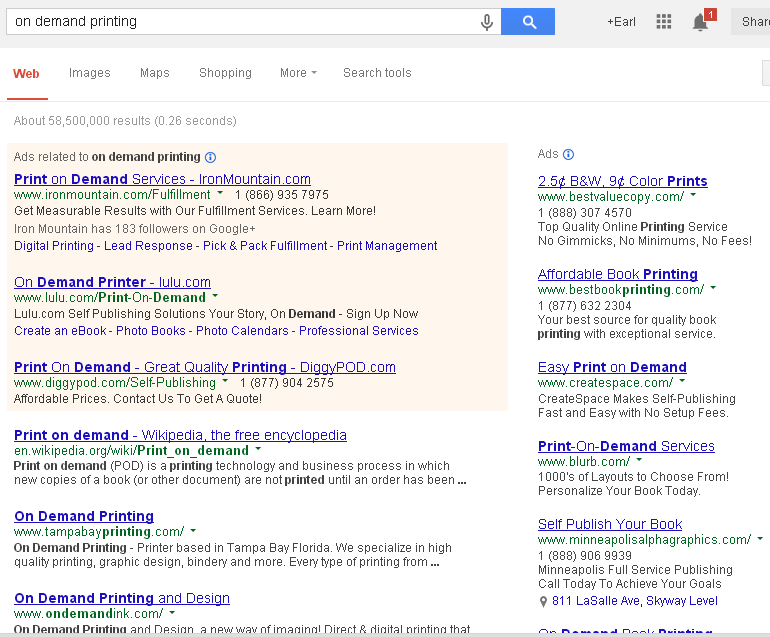Click the Photo Calendars sitelink
The height and width of the screenshot is (637, 770).
[x=242, y=331]
